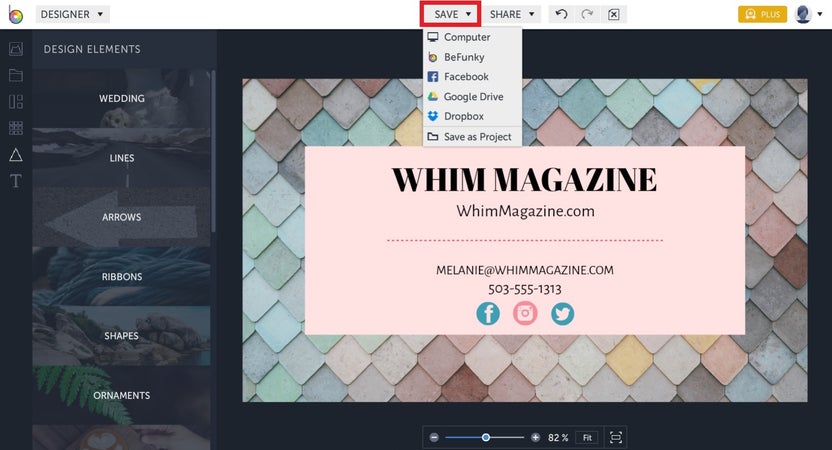Screen dimensions: 832x450
Task: Click the Undo arrow icon
Action: tap(561, 14)
